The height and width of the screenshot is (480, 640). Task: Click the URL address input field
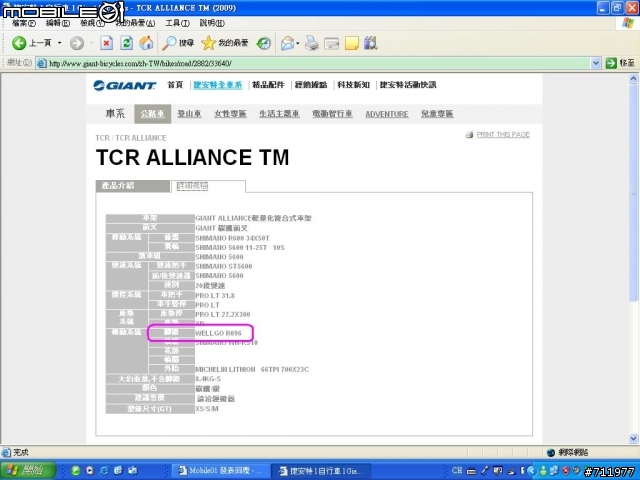[x=318, y=63]
